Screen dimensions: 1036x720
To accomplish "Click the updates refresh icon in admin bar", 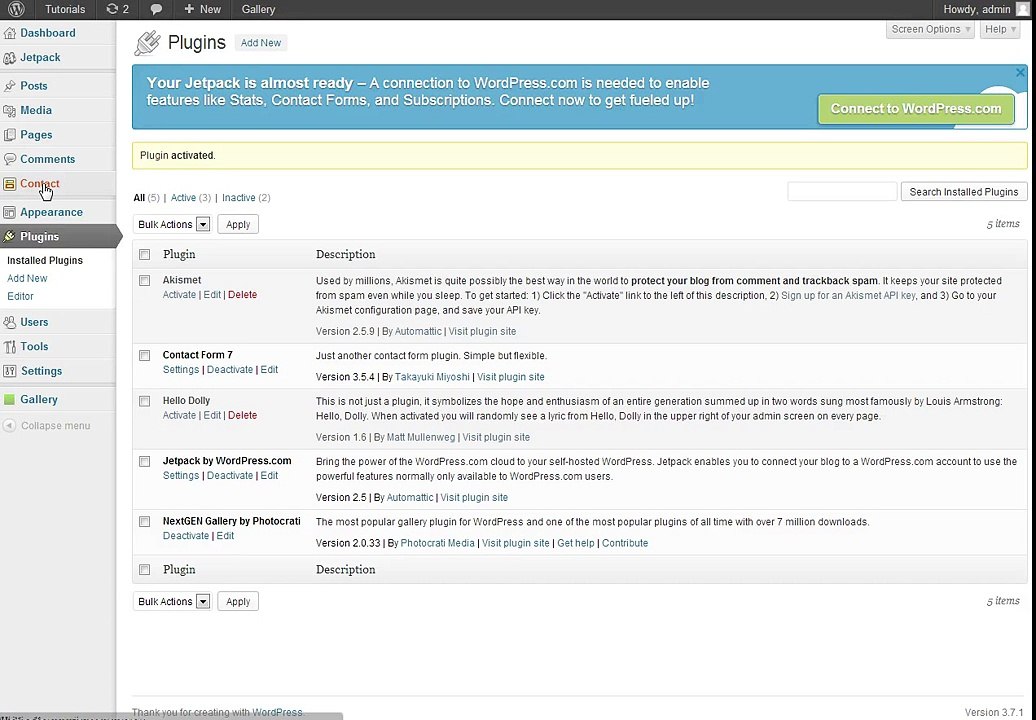I will (112, 9).
